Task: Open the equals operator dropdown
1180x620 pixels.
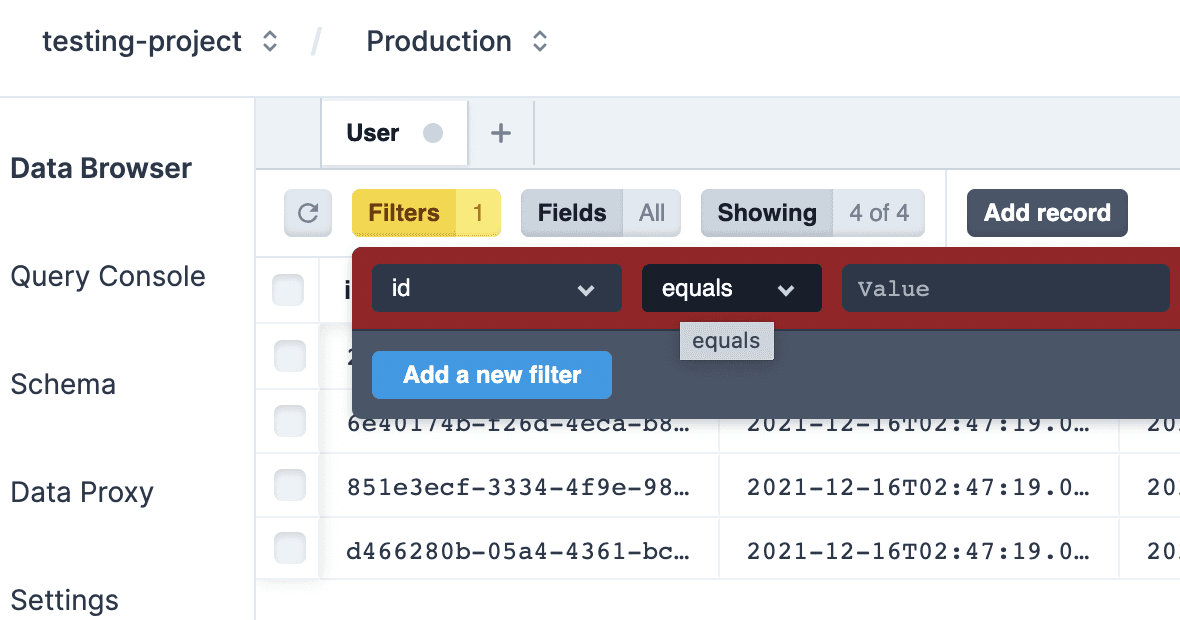Action: (x=731, y=288)
